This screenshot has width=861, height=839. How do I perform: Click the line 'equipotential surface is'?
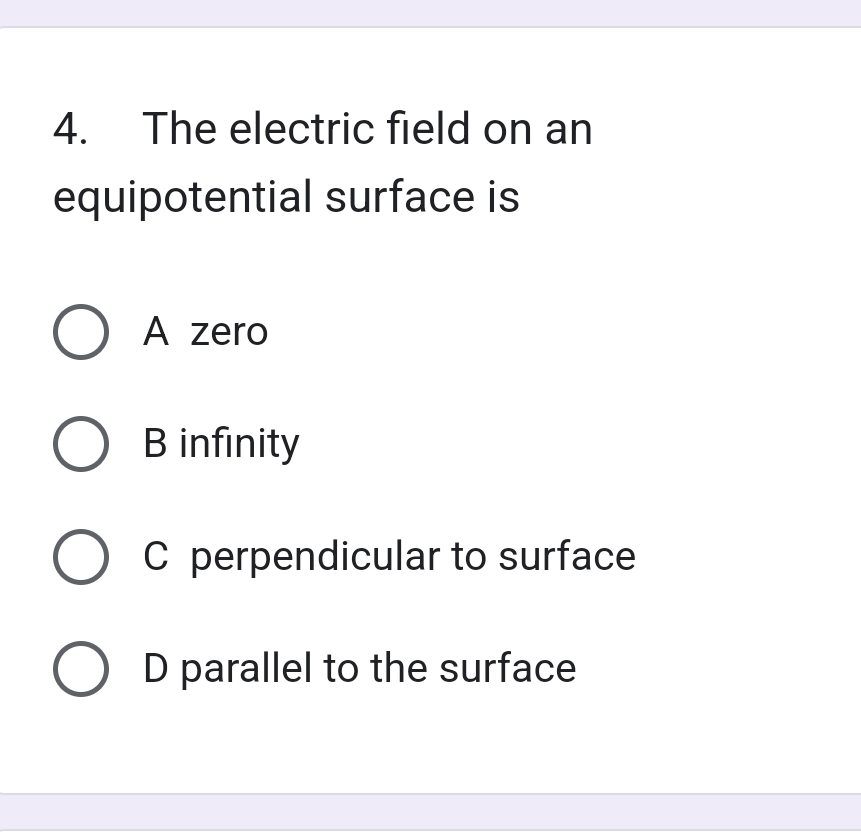click(286, 197)
